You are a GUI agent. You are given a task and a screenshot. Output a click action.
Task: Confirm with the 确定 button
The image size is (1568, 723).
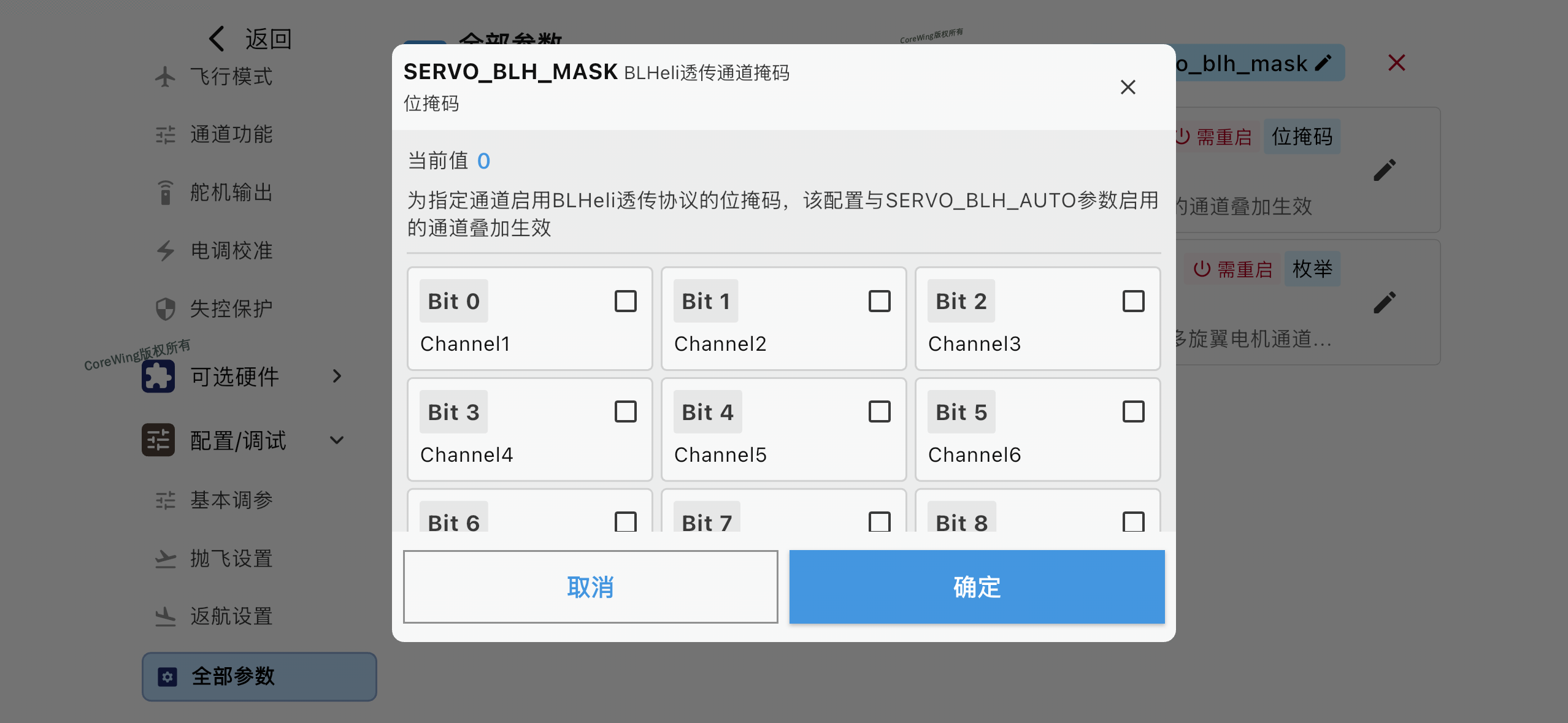[977, 587]
